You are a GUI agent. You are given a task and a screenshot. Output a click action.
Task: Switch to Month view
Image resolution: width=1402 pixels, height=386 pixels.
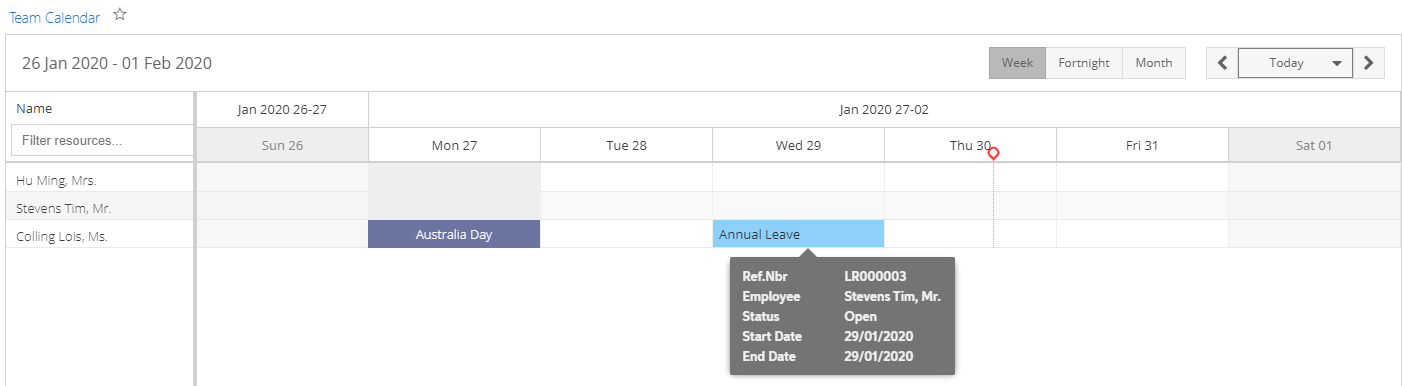1154,63
